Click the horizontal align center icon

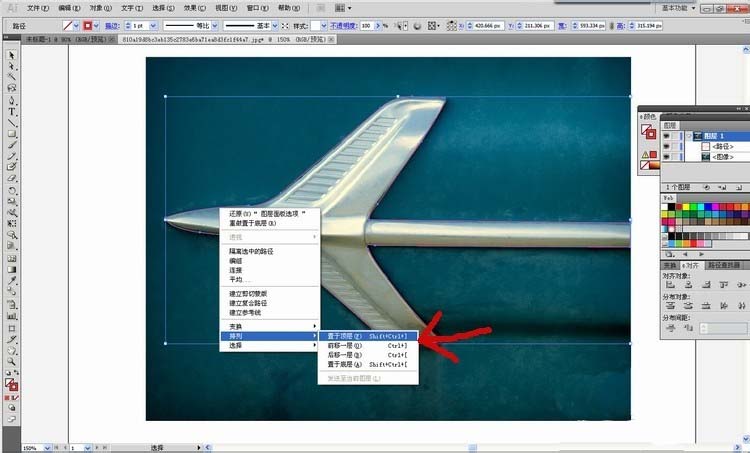pyautogui.click(x=688, y=285)
